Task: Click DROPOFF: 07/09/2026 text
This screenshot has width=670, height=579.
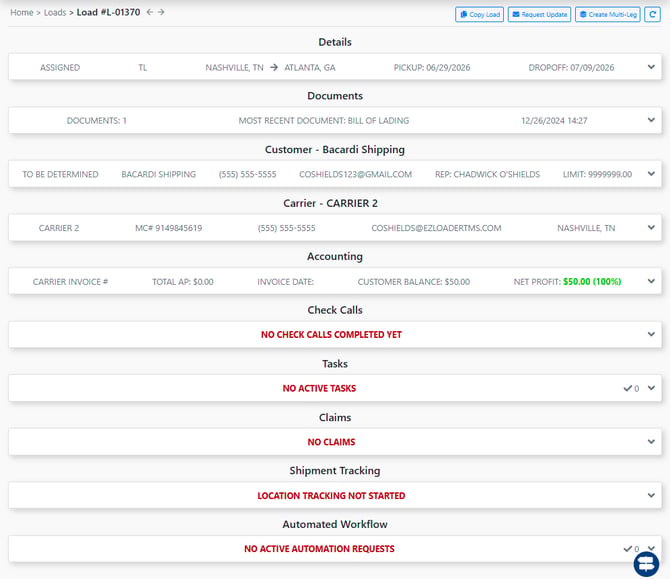Action: pyautogui.click(x=571, y=68)
